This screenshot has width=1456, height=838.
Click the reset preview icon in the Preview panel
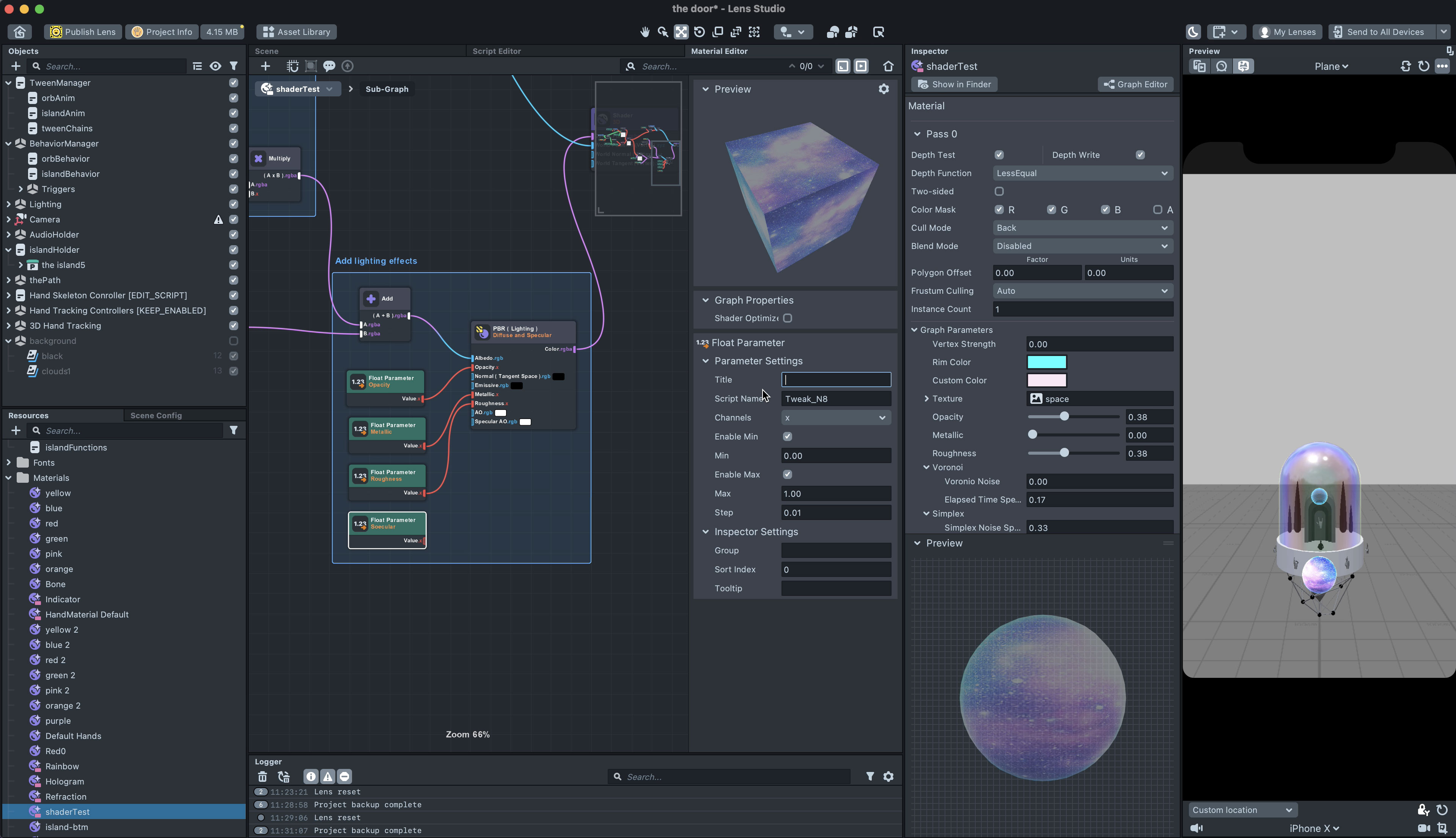tap(1424, 66)
